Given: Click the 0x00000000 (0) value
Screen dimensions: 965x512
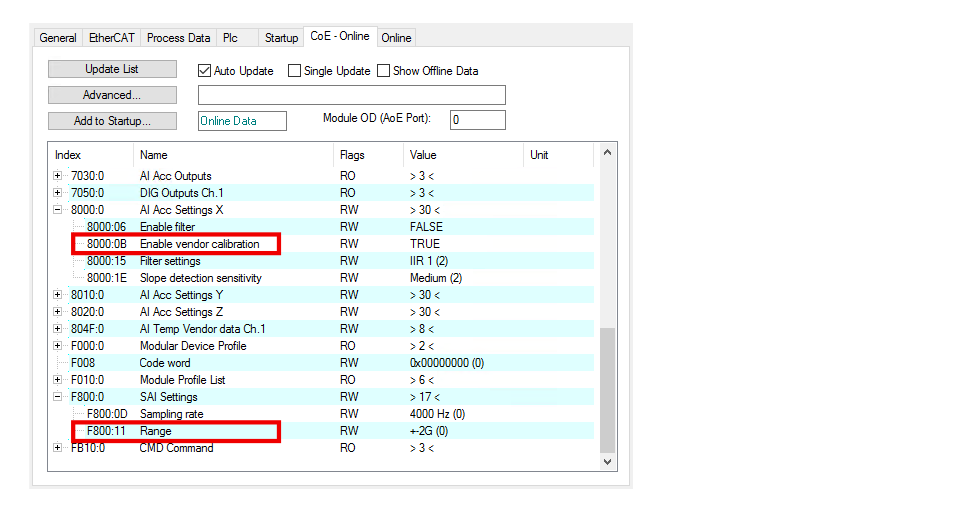Looking at the screenshot, I should (x=447, y=363).
